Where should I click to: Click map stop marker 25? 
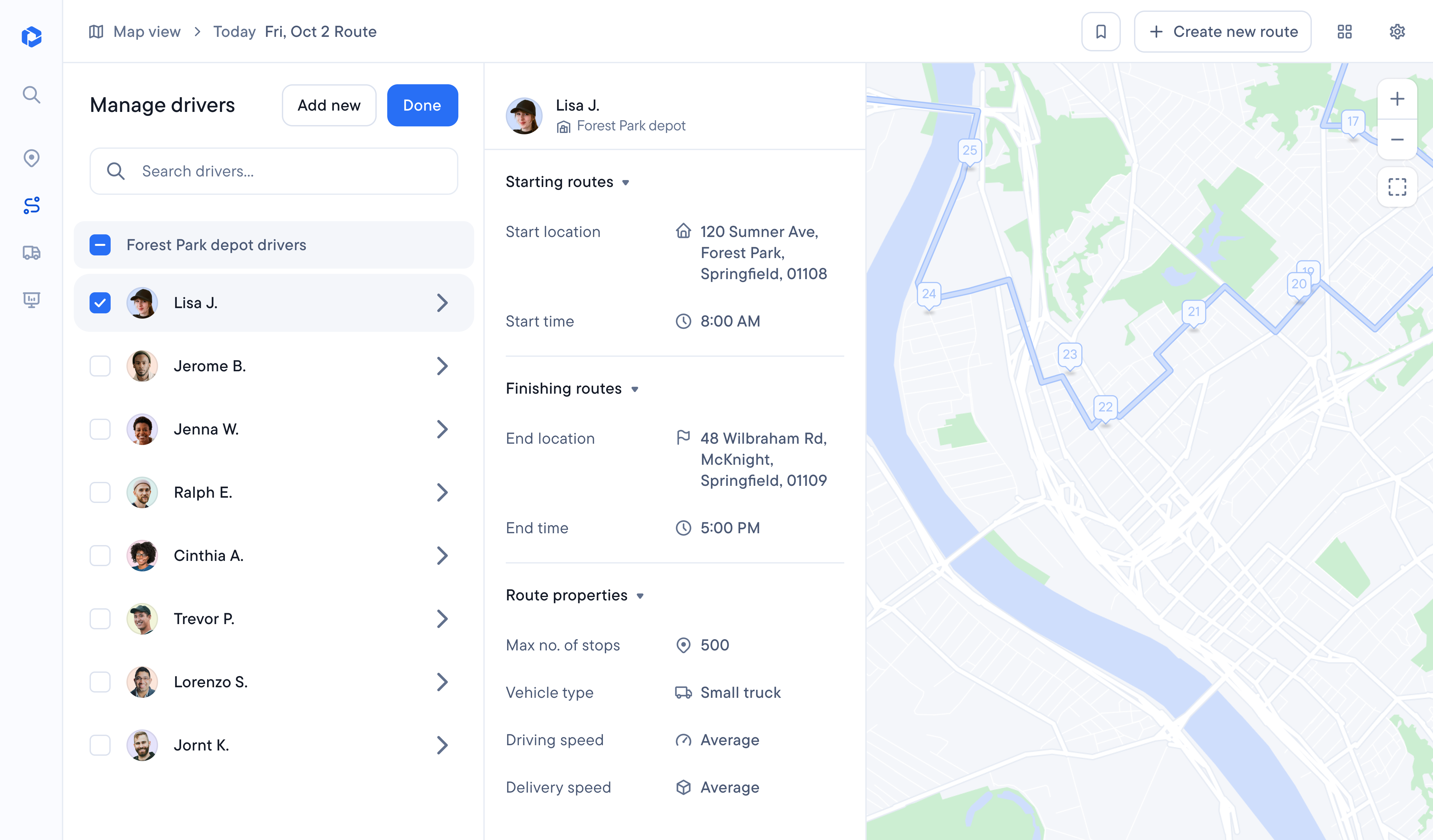coord(970,151)
